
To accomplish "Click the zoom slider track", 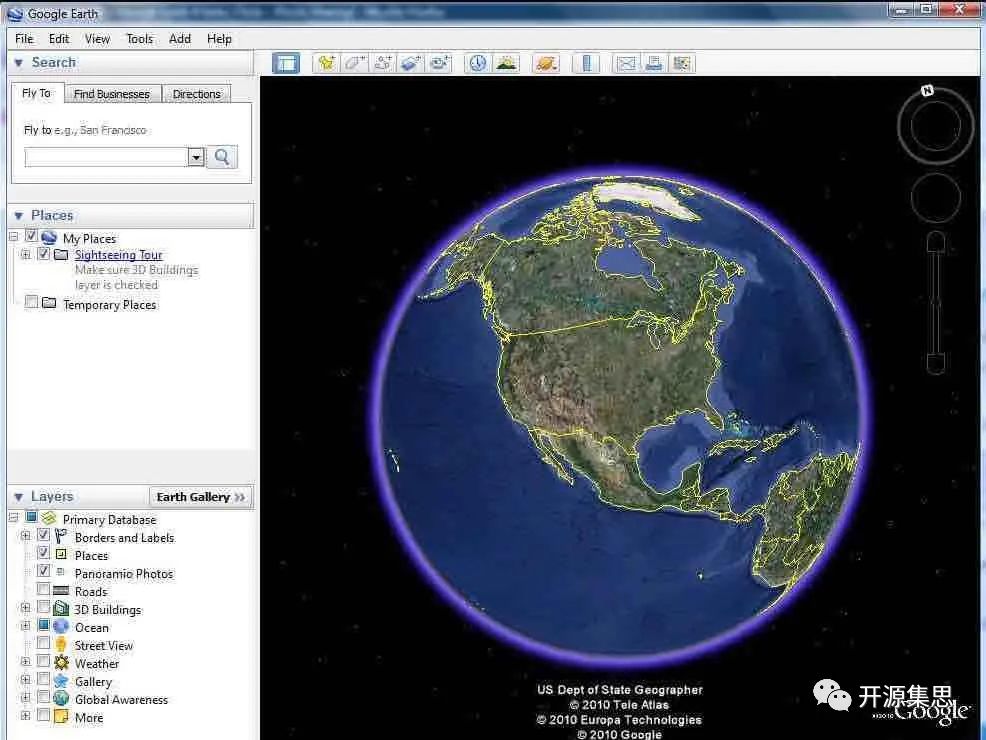I will tap(936, 304).
